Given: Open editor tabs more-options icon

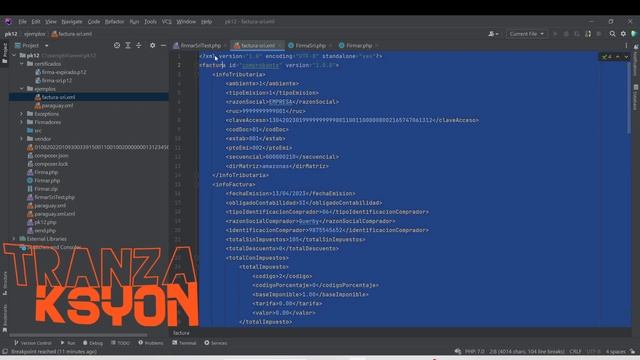Looking at the screenshot, I should tap(626, 45).
